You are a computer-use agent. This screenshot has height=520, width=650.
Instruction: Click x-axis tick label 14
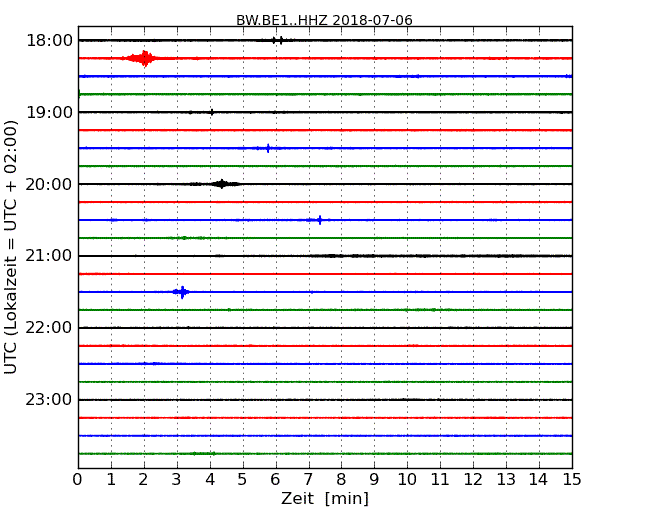(x=538, y=479)
